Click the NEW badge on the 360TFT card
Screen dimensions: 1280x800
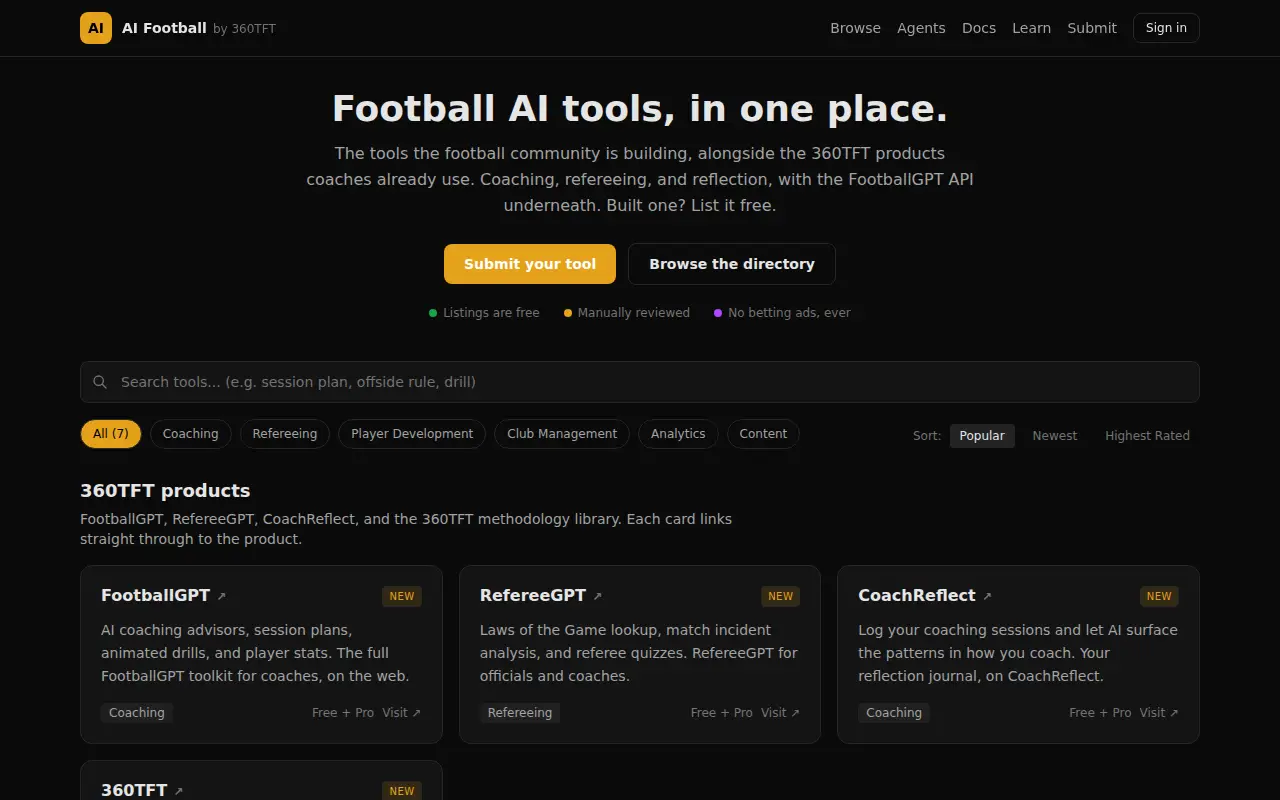402,791
